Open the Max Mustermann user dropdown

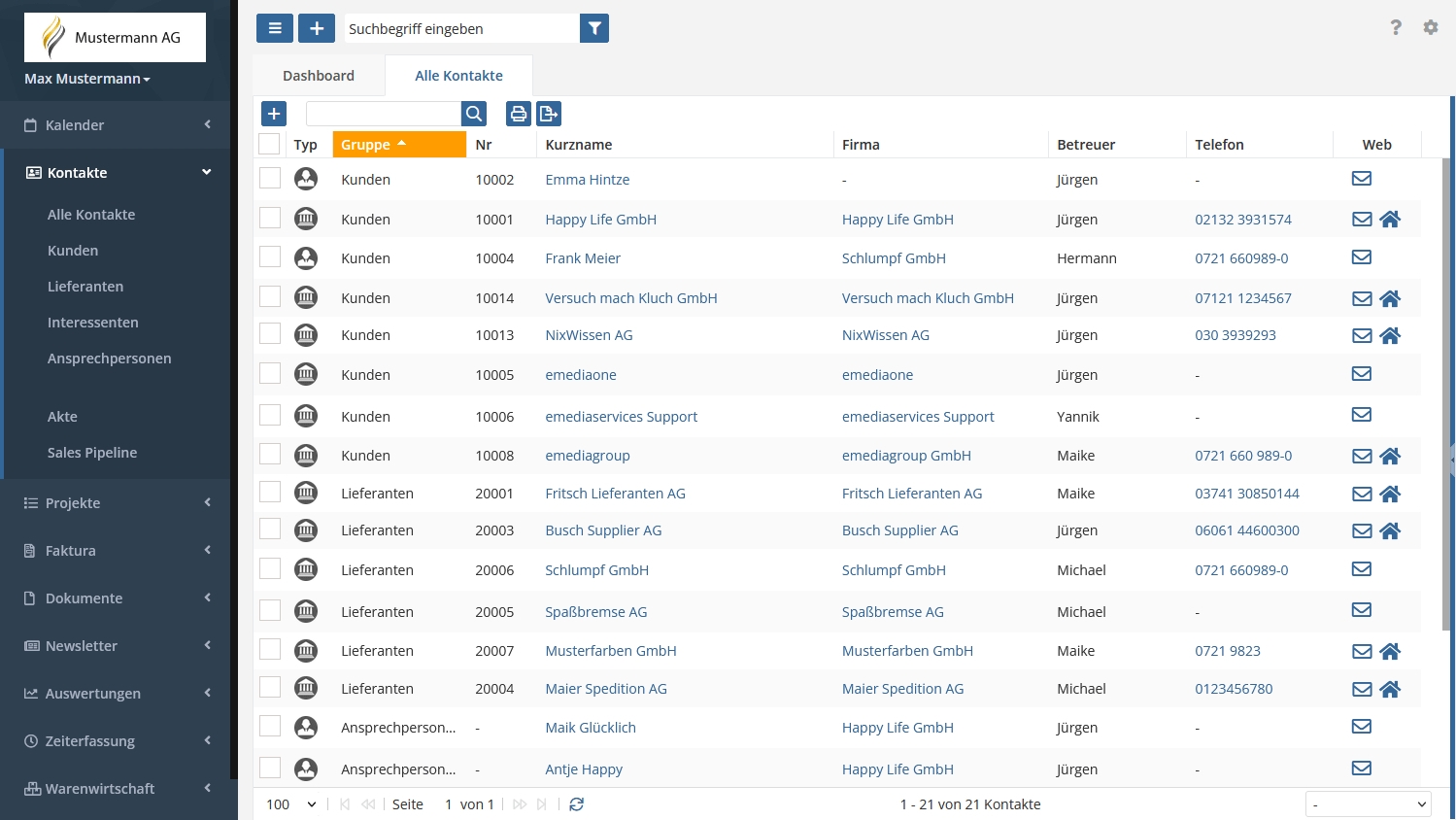(87, 79)
